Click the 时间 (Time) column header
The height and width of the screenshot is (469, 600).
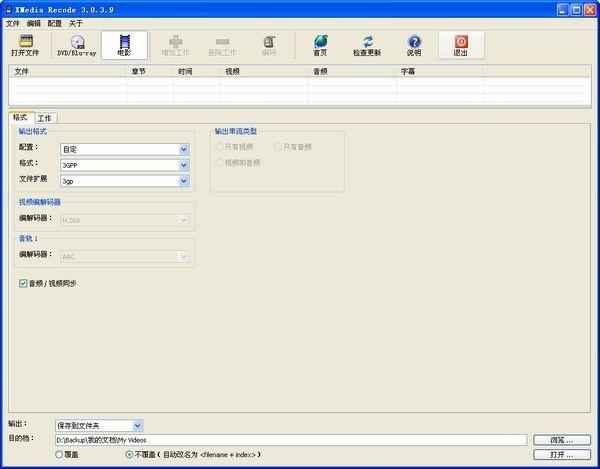coord(197,72)
